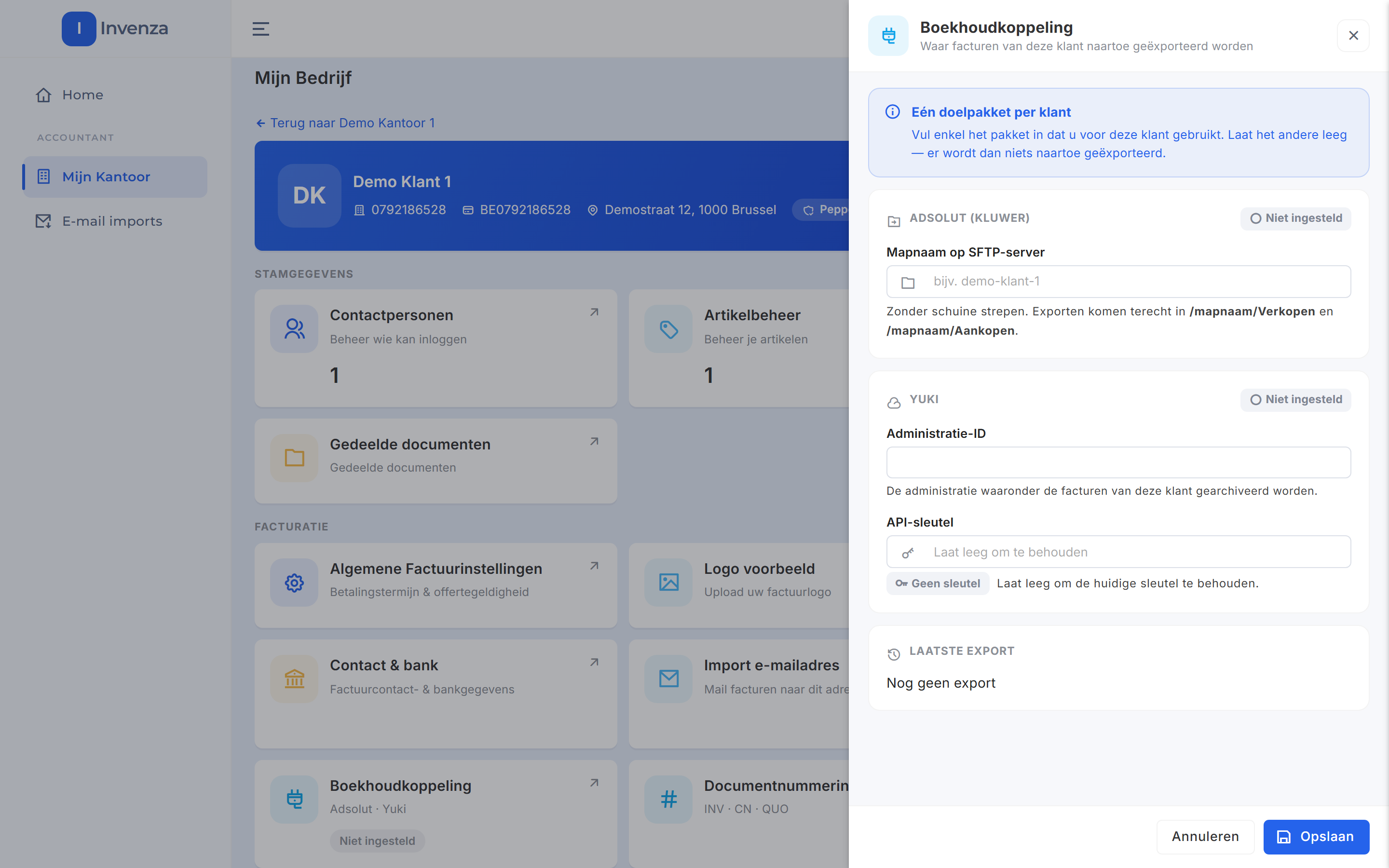Click the Logo voorbeeld image icon
This screenshot has width=1389, height=868.
[x=668, y=582]
